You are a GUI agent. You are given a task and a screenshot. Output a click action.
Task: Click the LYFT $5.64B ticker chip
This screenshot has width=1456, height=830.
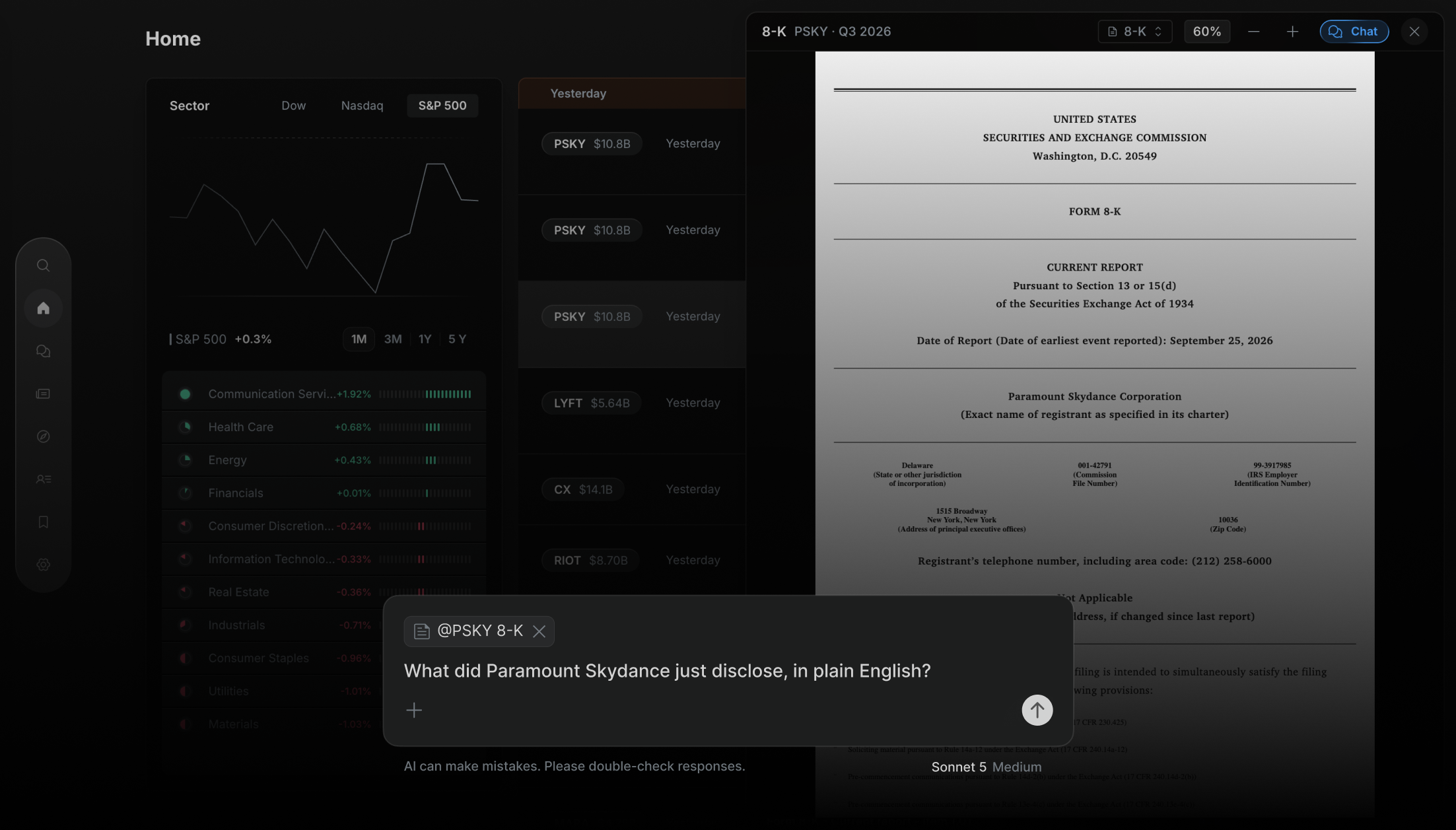[591, 403]
